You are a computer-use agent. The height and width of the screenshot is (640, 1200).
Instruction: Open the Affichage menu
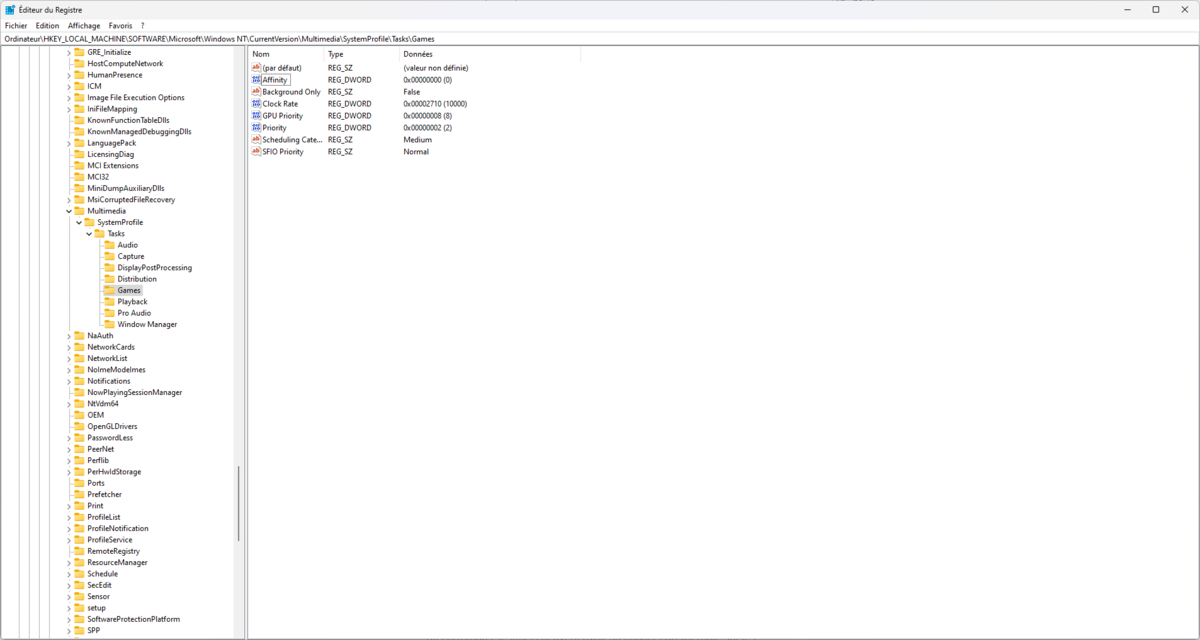coord(84,25)
